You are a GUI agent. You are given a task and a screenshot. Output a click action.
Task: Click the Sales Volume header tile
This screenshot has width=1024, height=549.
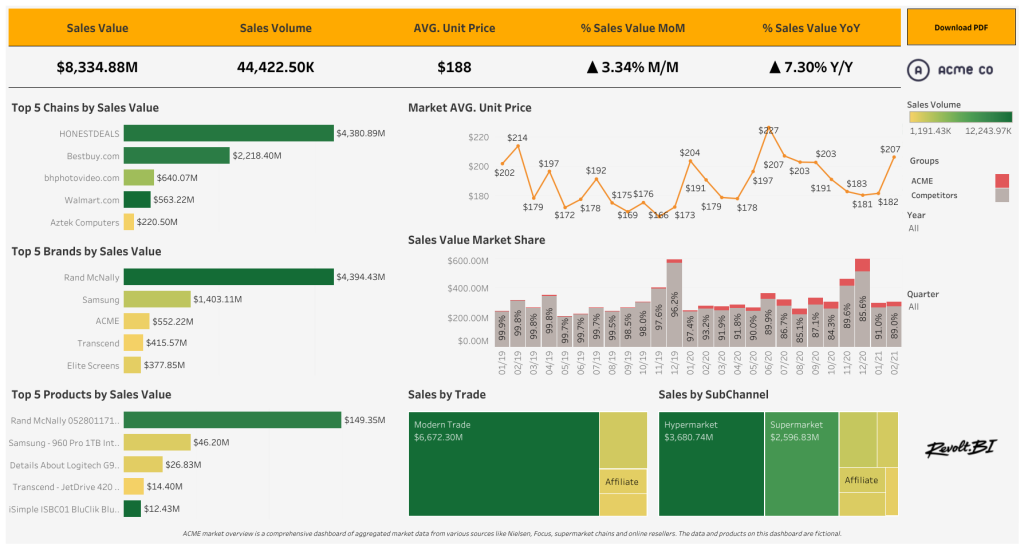pos(276,28)
